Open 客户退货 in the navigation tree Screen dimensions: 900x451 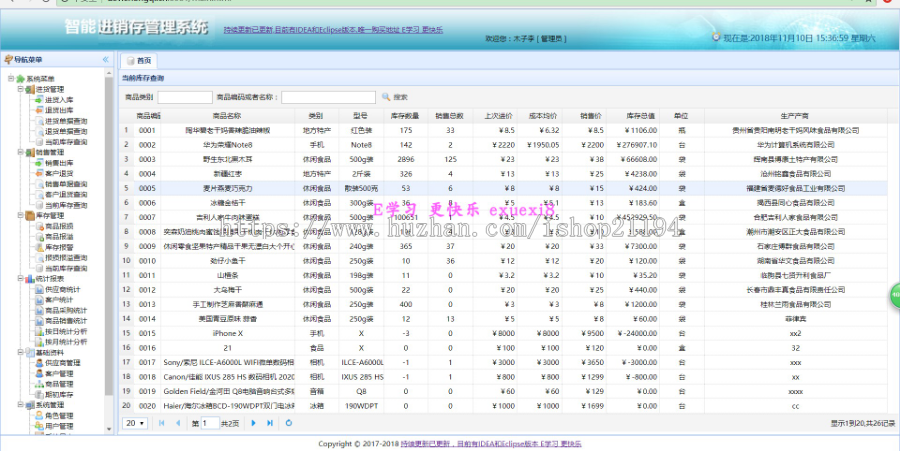(59, 173)
